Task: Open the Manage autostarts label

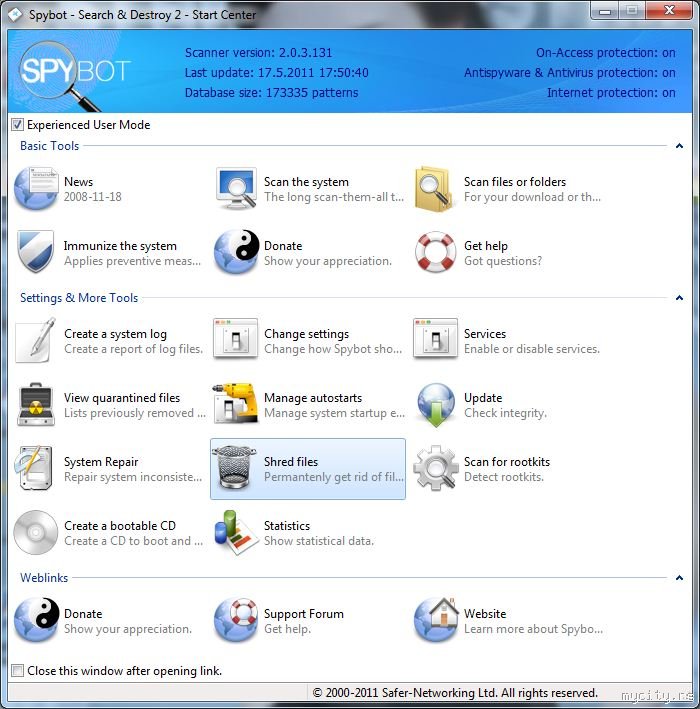Action: coord(313,398)
